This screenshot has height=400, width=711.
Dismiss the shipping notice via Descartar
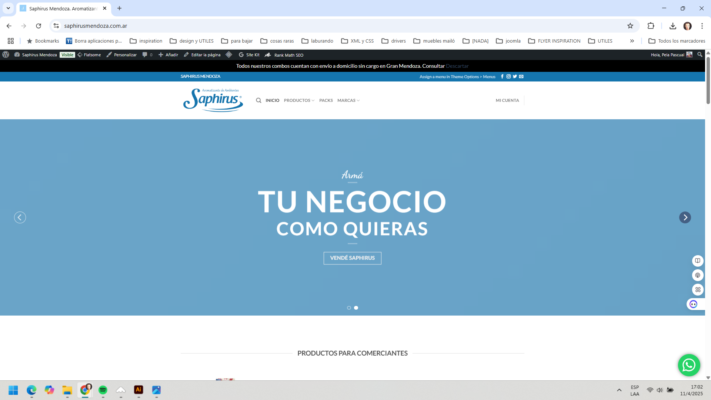(x=457, y=66)
